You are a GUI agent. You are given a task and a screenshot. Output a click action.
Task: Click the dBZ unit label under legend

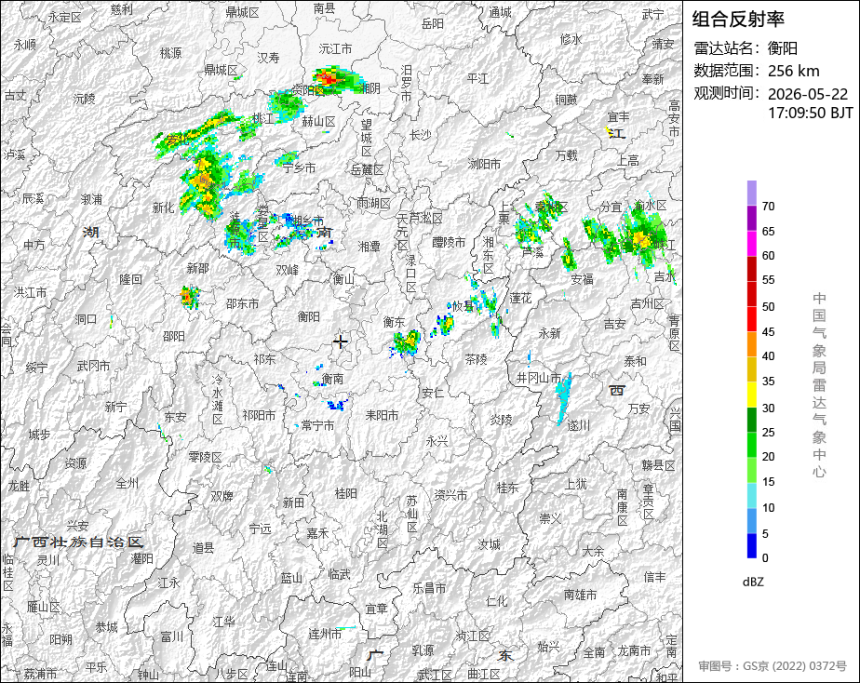[752, 582]
